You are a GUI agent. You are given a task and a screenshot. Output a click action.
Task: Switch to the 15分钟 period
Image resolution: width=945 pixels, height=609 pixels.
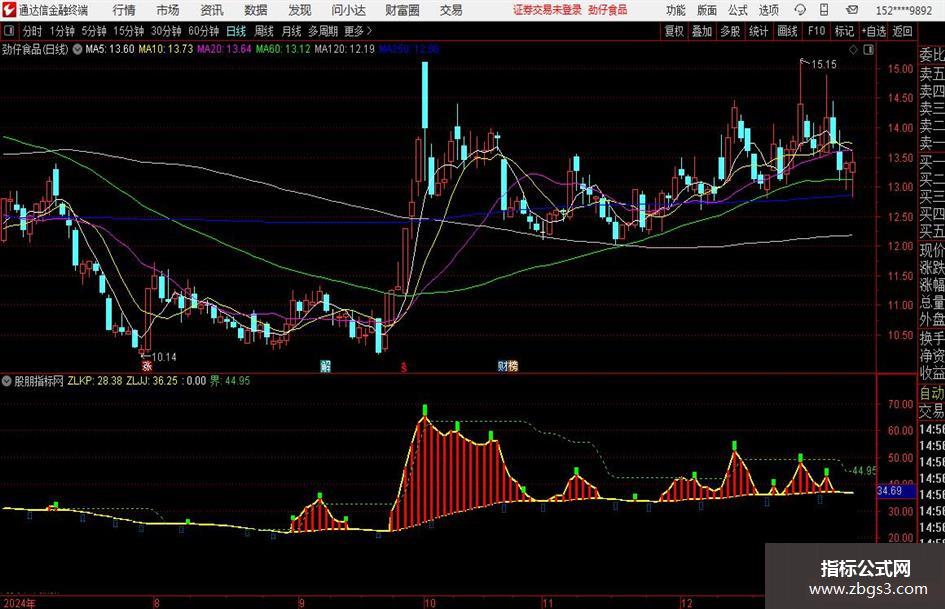(x=129, y=31)
